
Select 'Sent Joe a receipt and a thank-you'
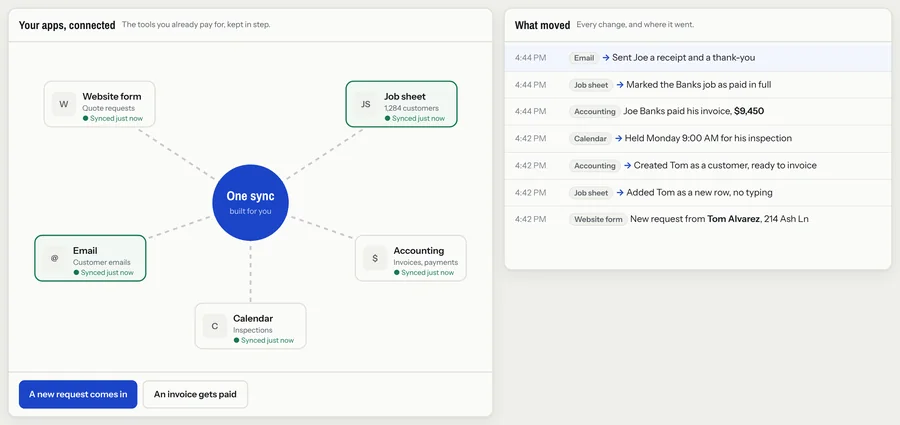pyautogui.click(x=684, y=57)
